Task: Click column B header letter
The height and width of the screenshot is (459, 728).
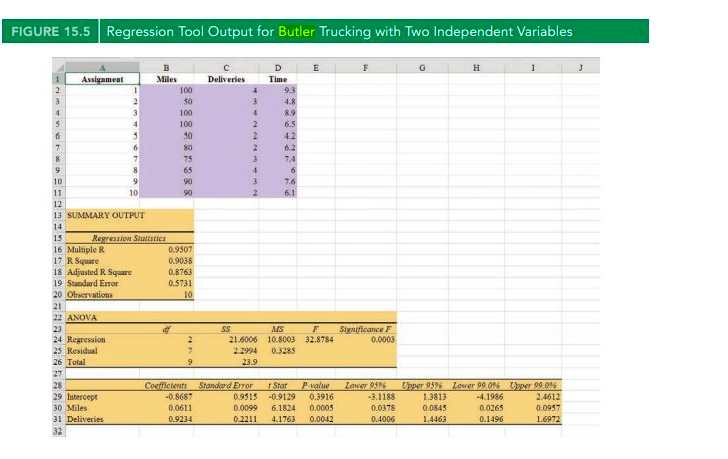Action: (166, 68)
